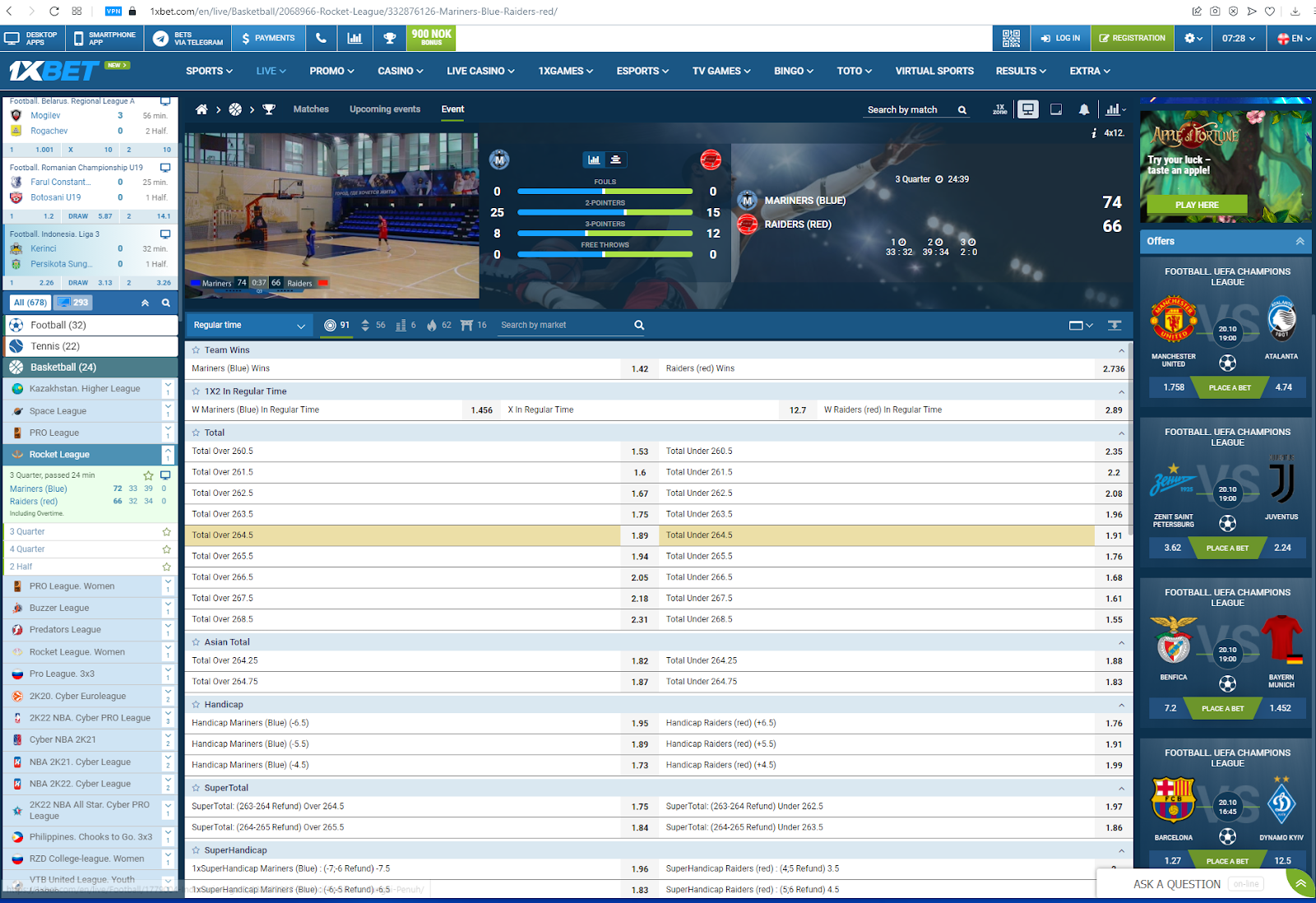Click the 1XBET logo
The width and height of the screenshot is (1316, 903).
54,71
